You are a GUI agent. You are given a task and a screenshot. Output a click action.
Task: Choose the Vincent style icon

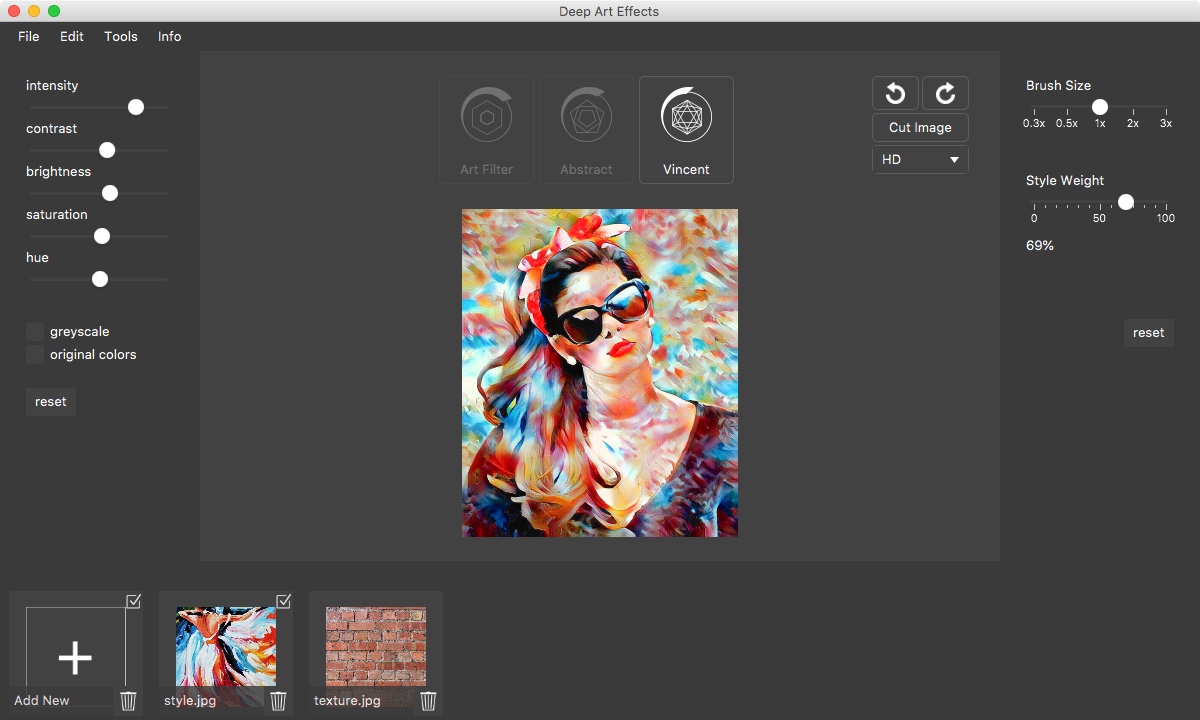point(686,130)
